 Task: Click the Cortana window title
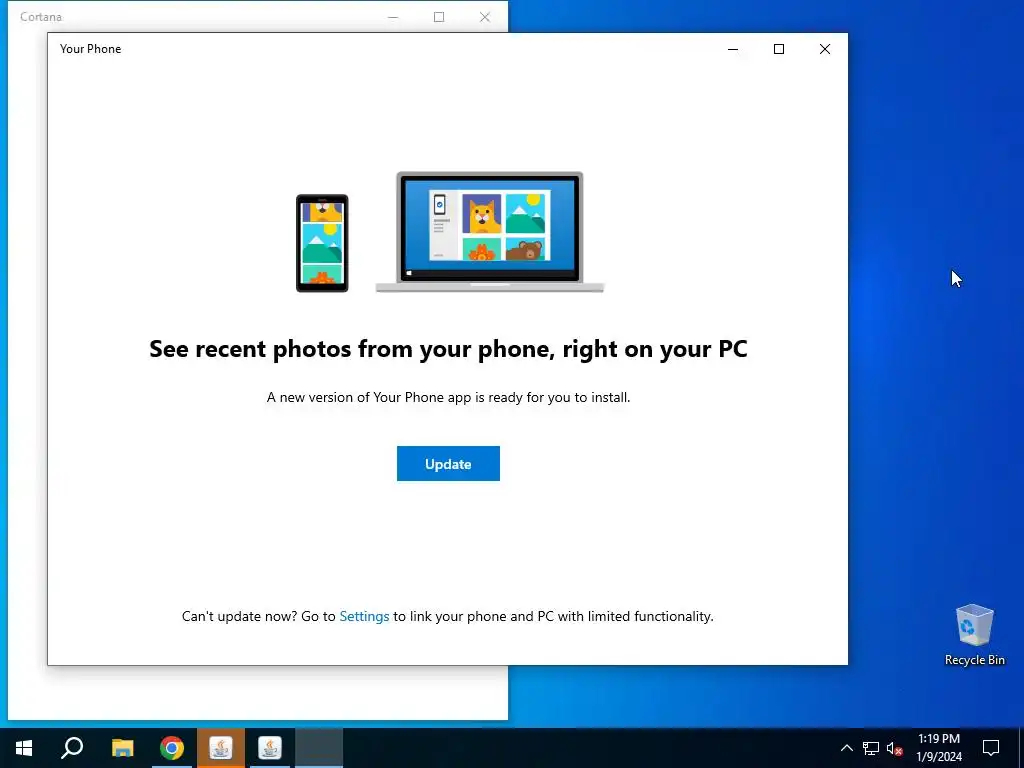40,17
